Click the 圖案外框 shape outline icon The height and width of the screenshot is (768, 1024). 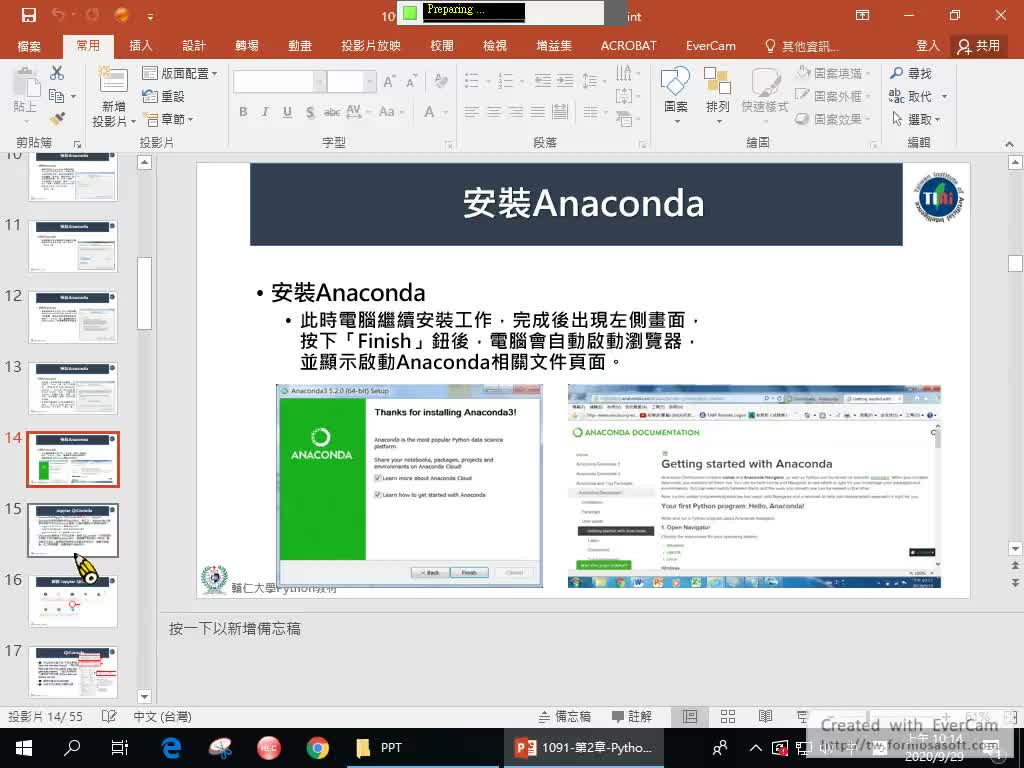[803, 95]
